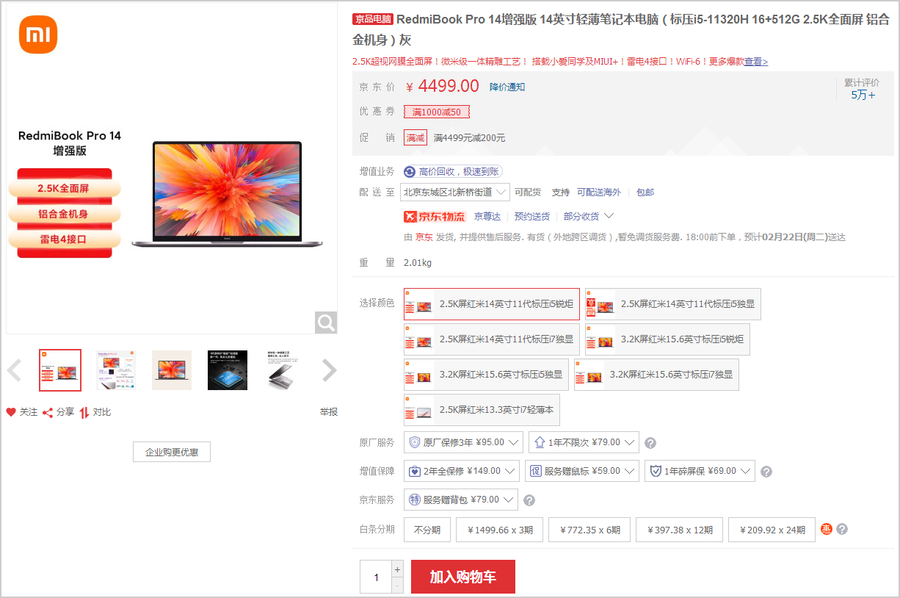Choose the 2.5K屏红米13.3英寸i7轻薄本 variant

481,410
